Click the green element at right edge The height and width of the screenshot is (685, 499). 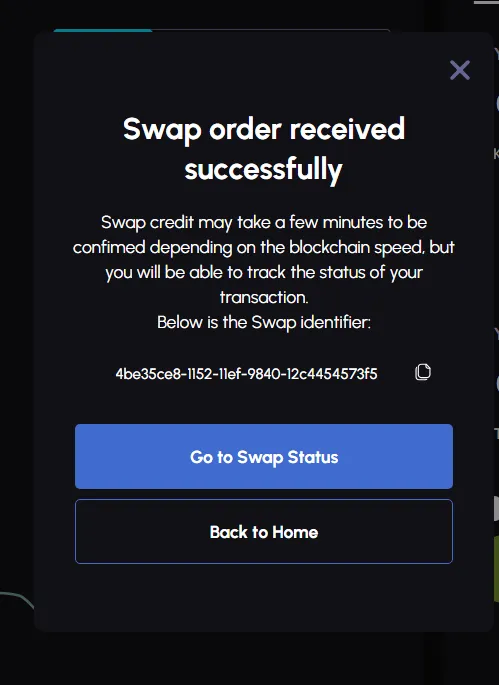point(496,568)
